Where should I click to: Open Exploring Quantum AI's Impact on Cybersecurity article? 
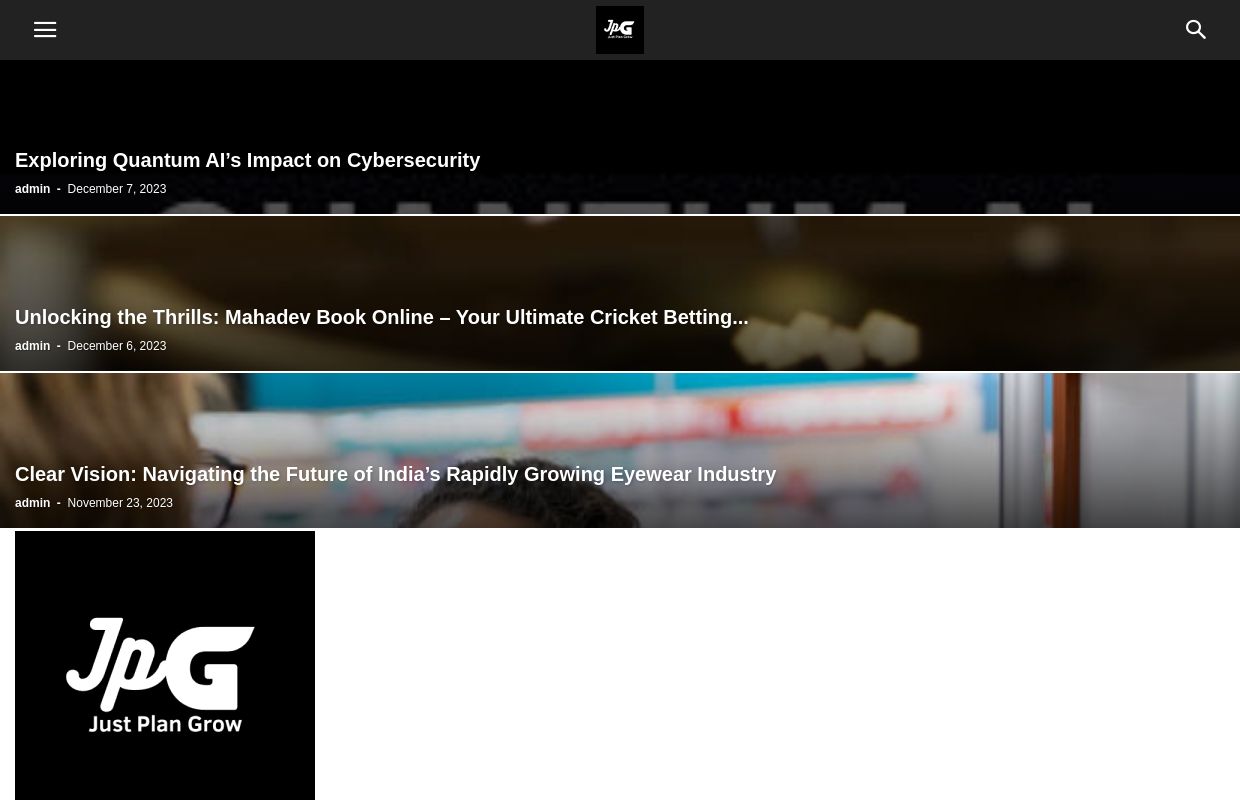247,160
